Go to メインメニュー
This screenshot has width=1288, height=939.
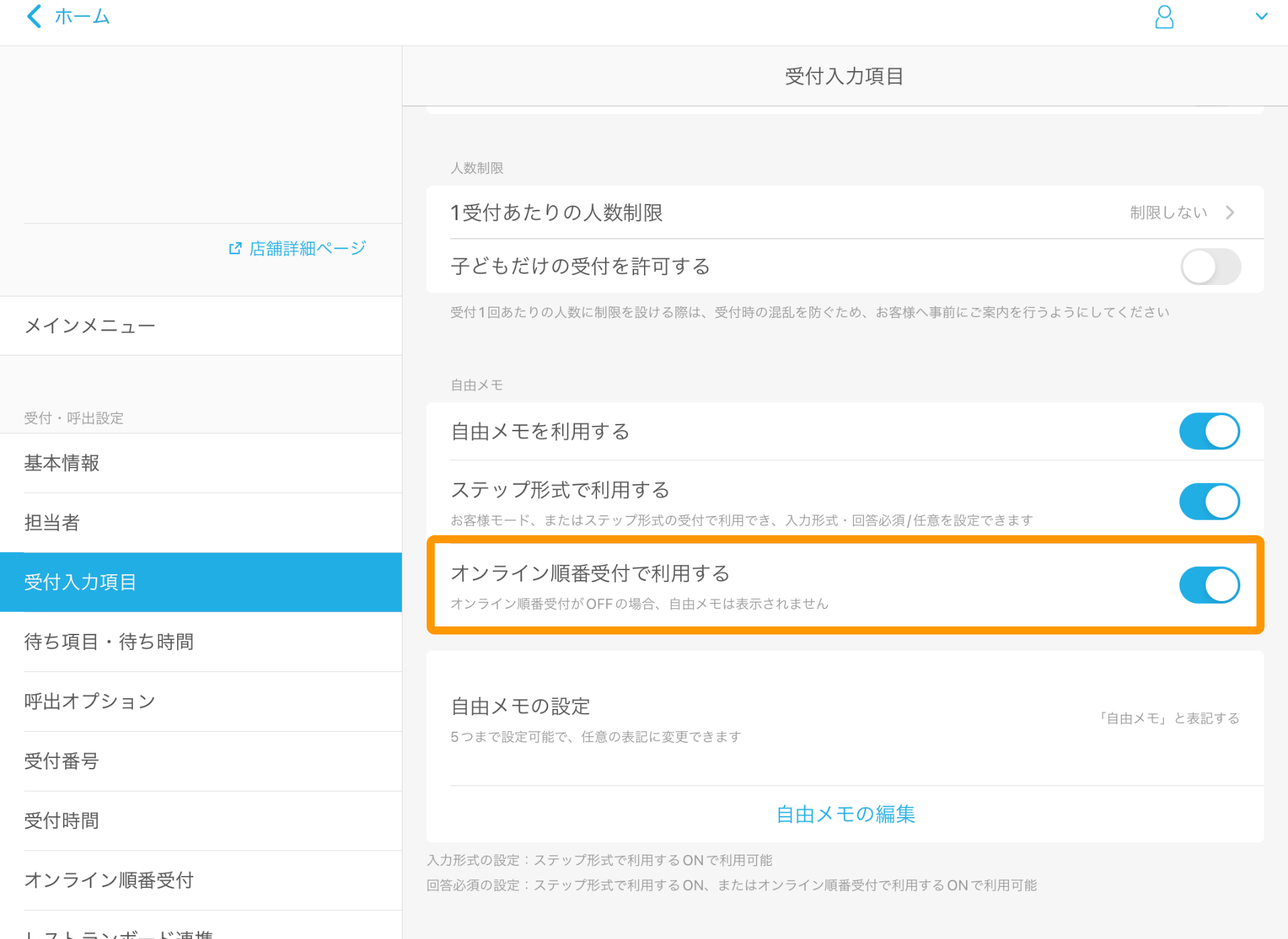point(90,326)
